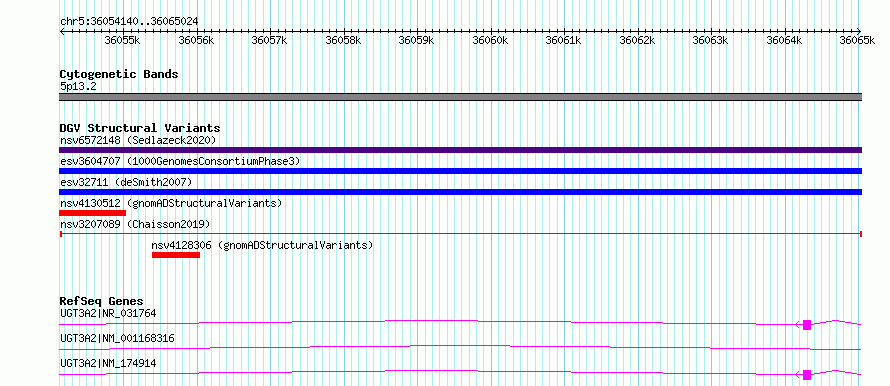Open the esv32711 (deSmith2007) variant label
This screenshot has width=890, height=386.
[x=126, y=182]
